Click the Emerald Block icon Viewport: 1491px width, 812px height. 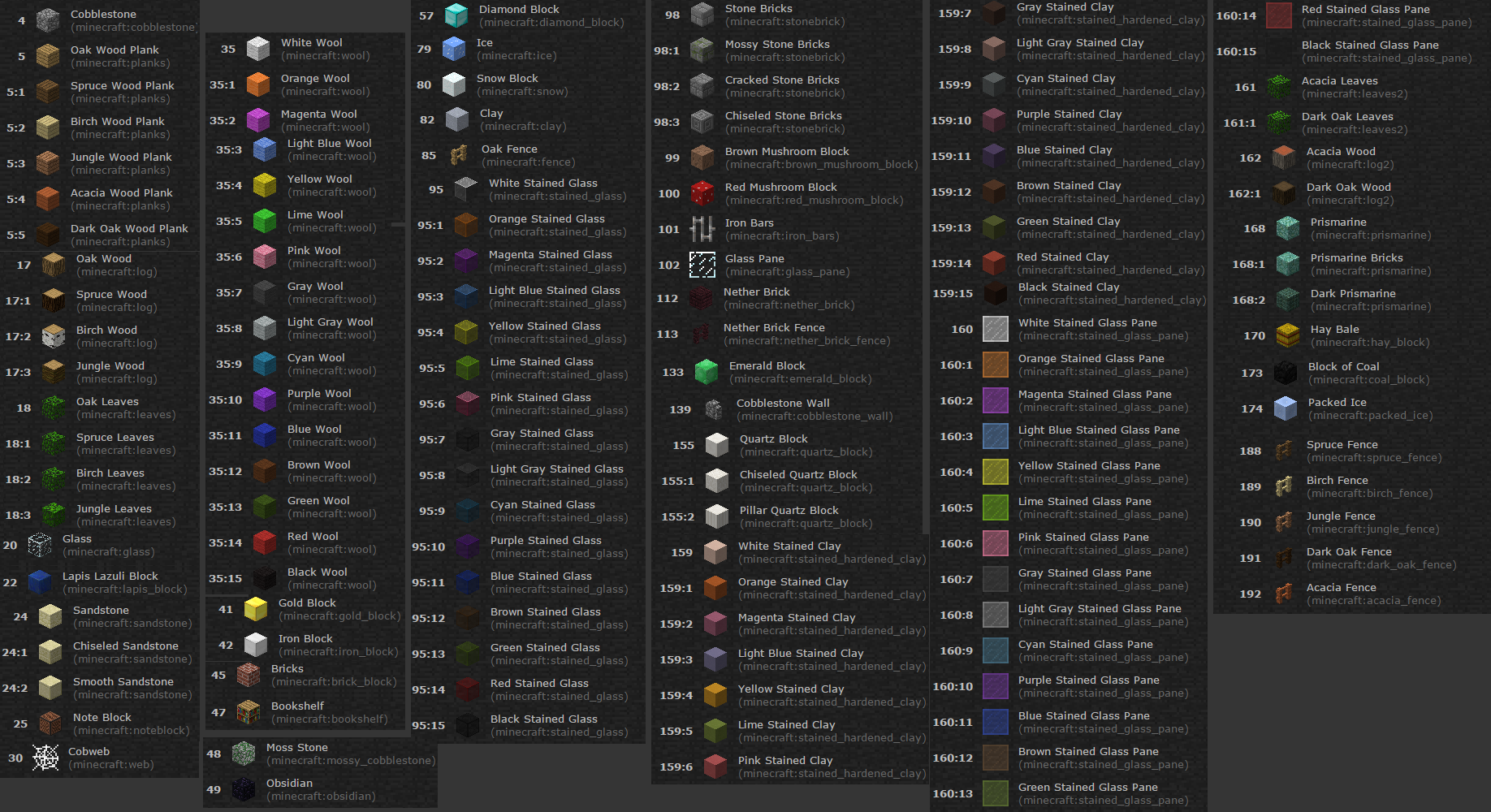707,372
